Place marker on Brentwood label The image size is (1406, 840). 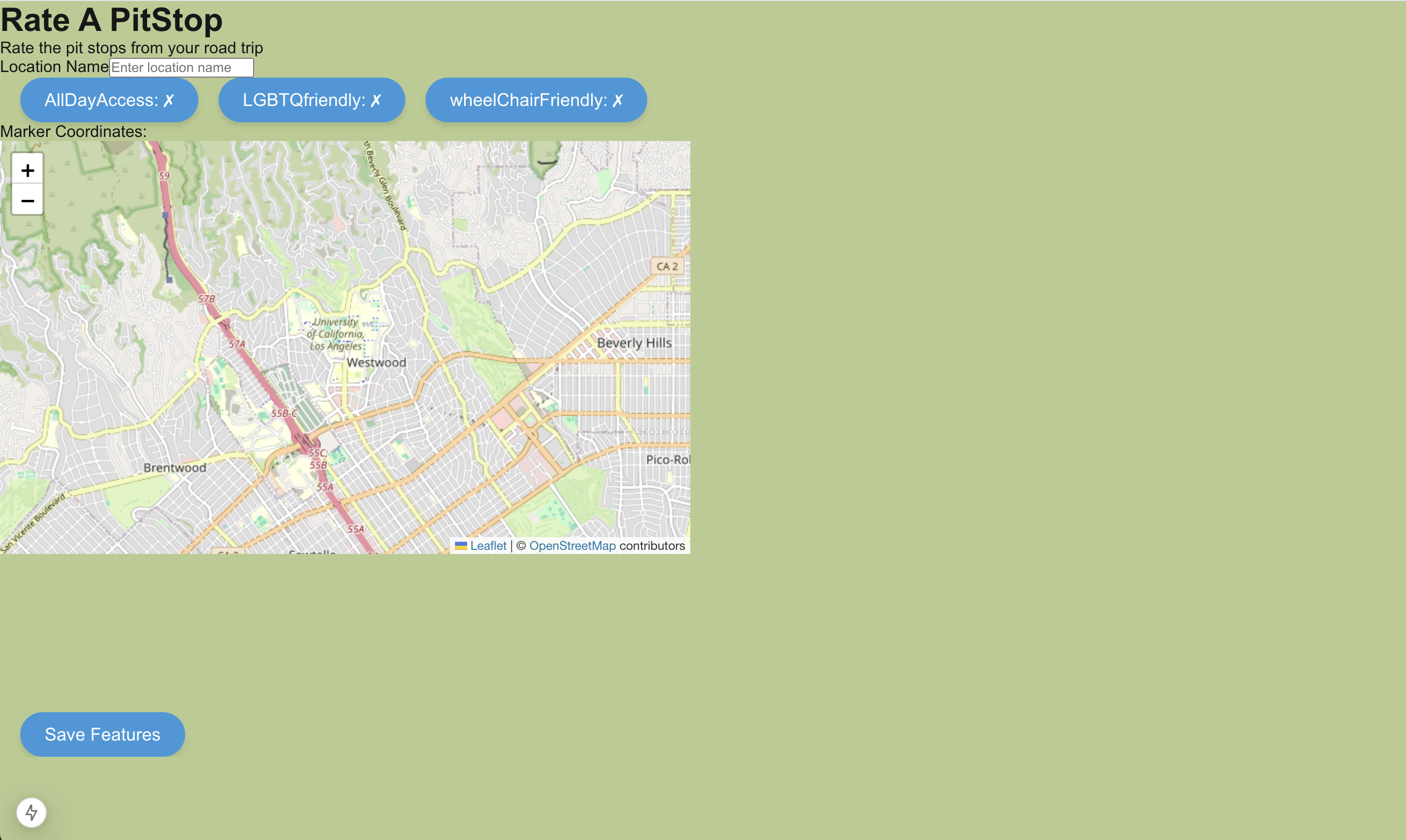click(174, 468)
